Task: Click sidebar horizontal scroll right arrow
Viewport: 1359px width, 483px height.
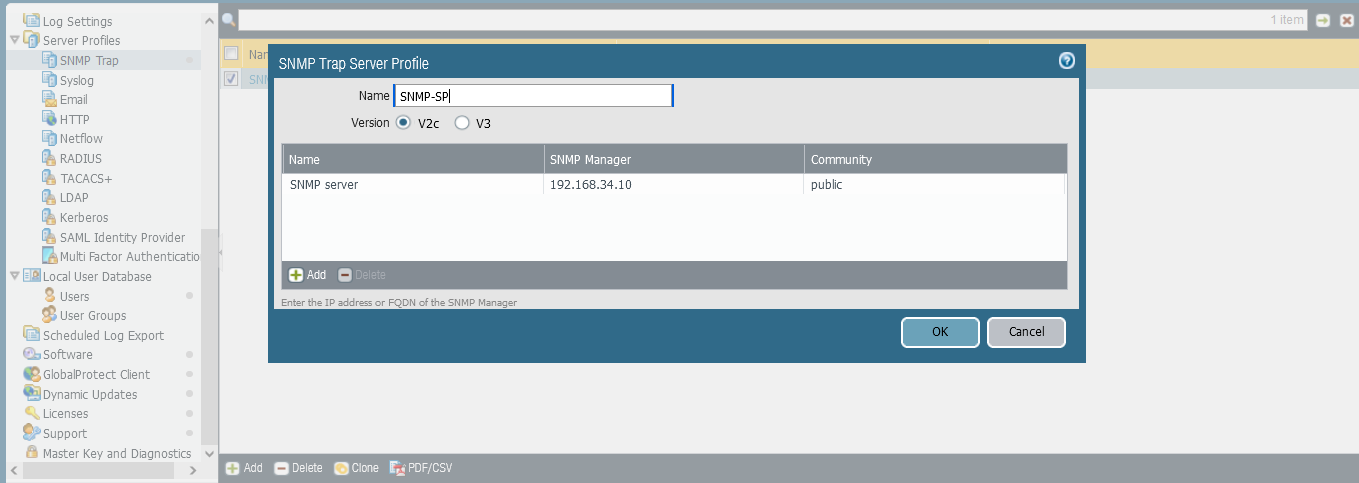Action: pyautogui.click(x=194, y=470)
